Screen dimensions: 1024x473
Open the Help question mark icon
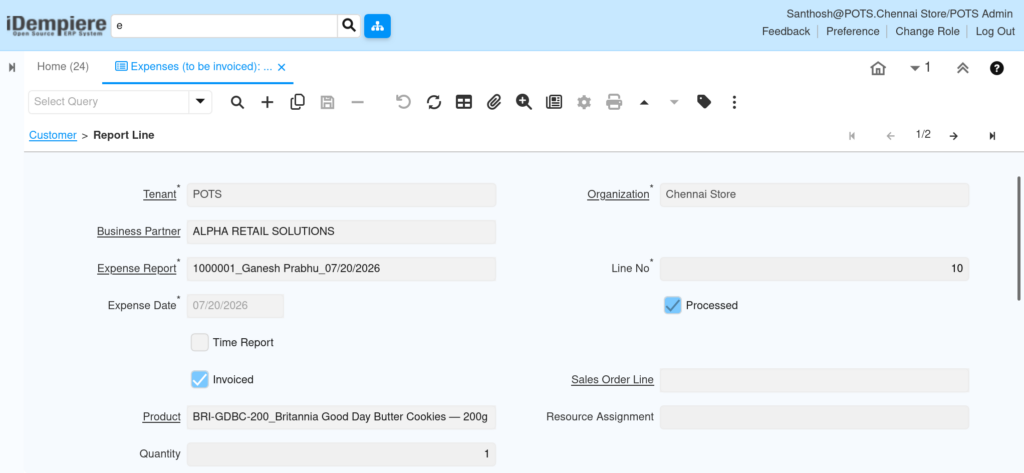997,68
